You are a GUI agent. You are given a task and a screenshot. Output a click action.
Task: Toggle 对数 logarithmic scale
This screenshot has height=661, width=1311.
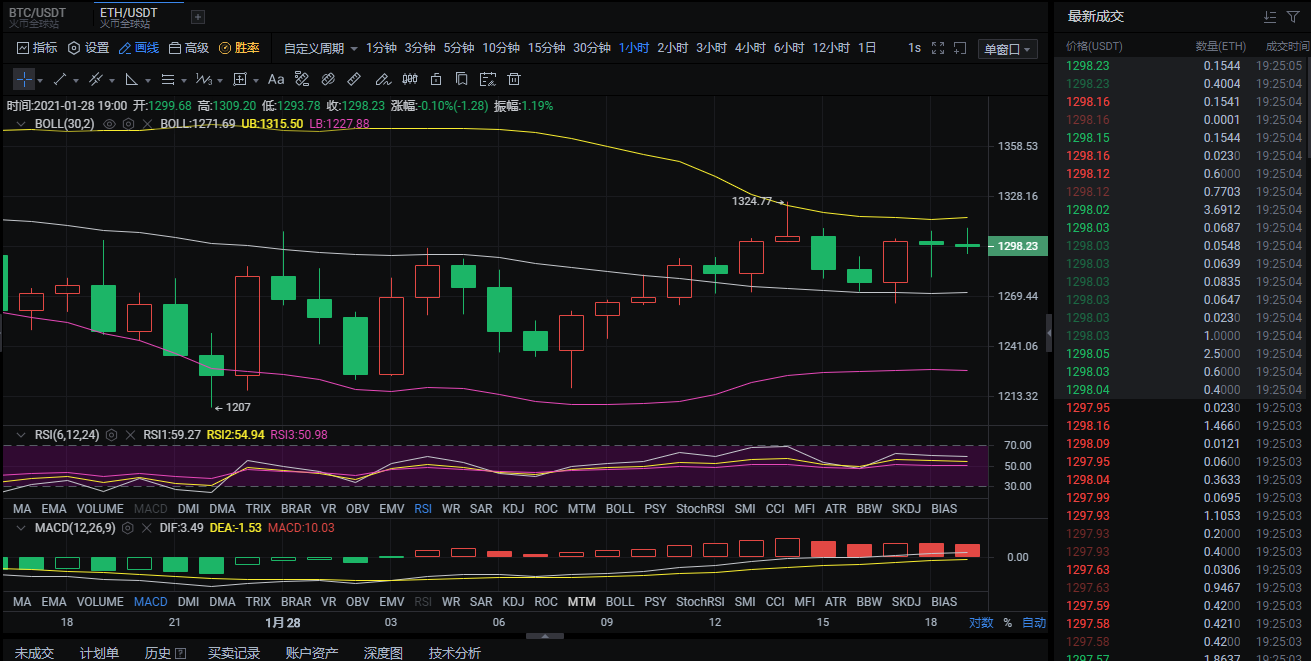pos(982,621)
